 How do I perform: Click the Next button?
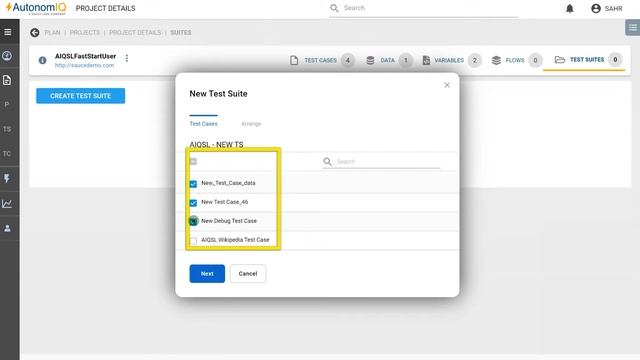pos(207,273)
